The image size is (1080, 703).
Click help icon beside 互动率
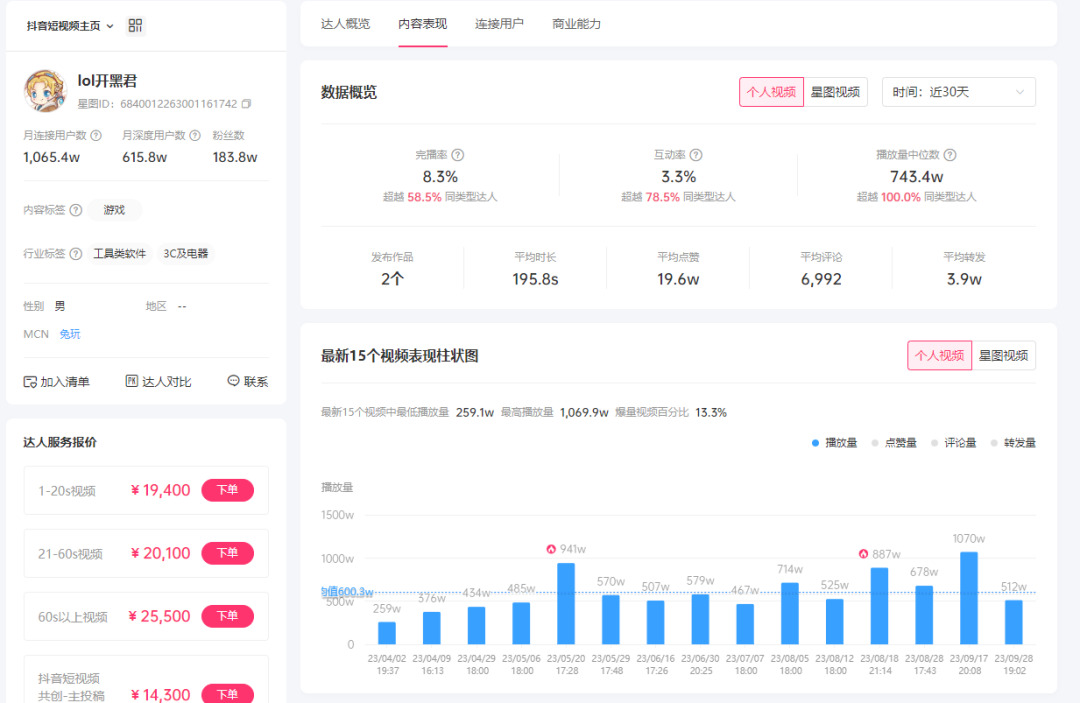[x=696, y=155]
